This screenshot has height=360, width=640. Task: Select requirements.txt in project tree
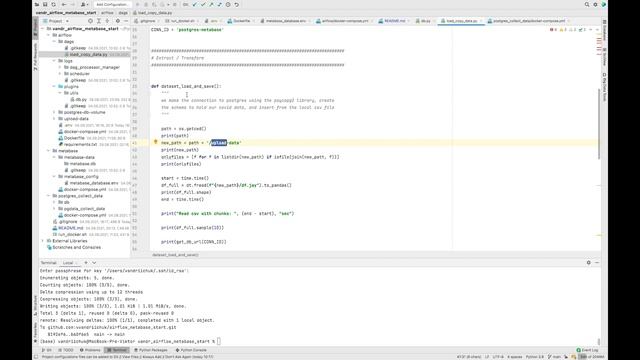tap(80, 144)
